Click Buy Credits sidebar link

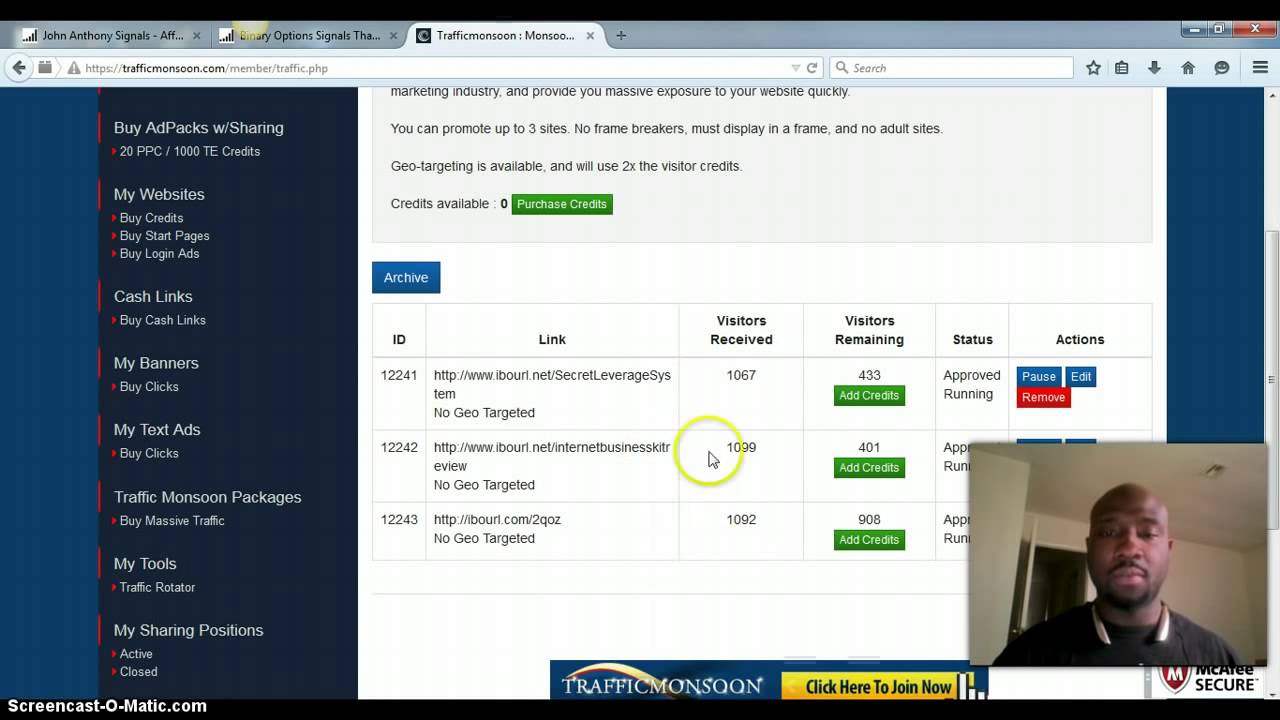tap(151, 218)
